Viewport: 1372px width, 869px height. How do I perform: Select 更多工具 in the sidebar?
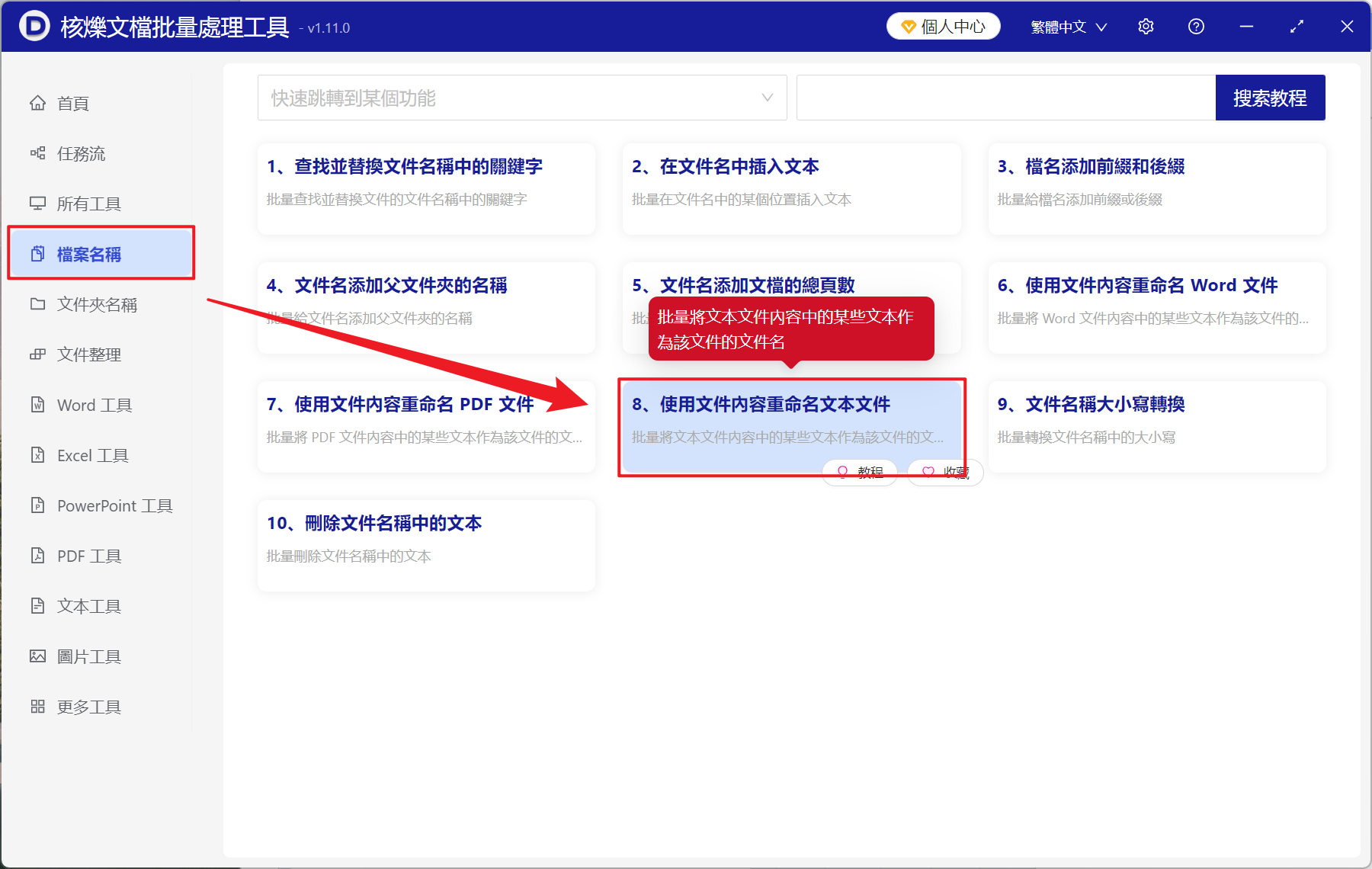pos(88,707)
